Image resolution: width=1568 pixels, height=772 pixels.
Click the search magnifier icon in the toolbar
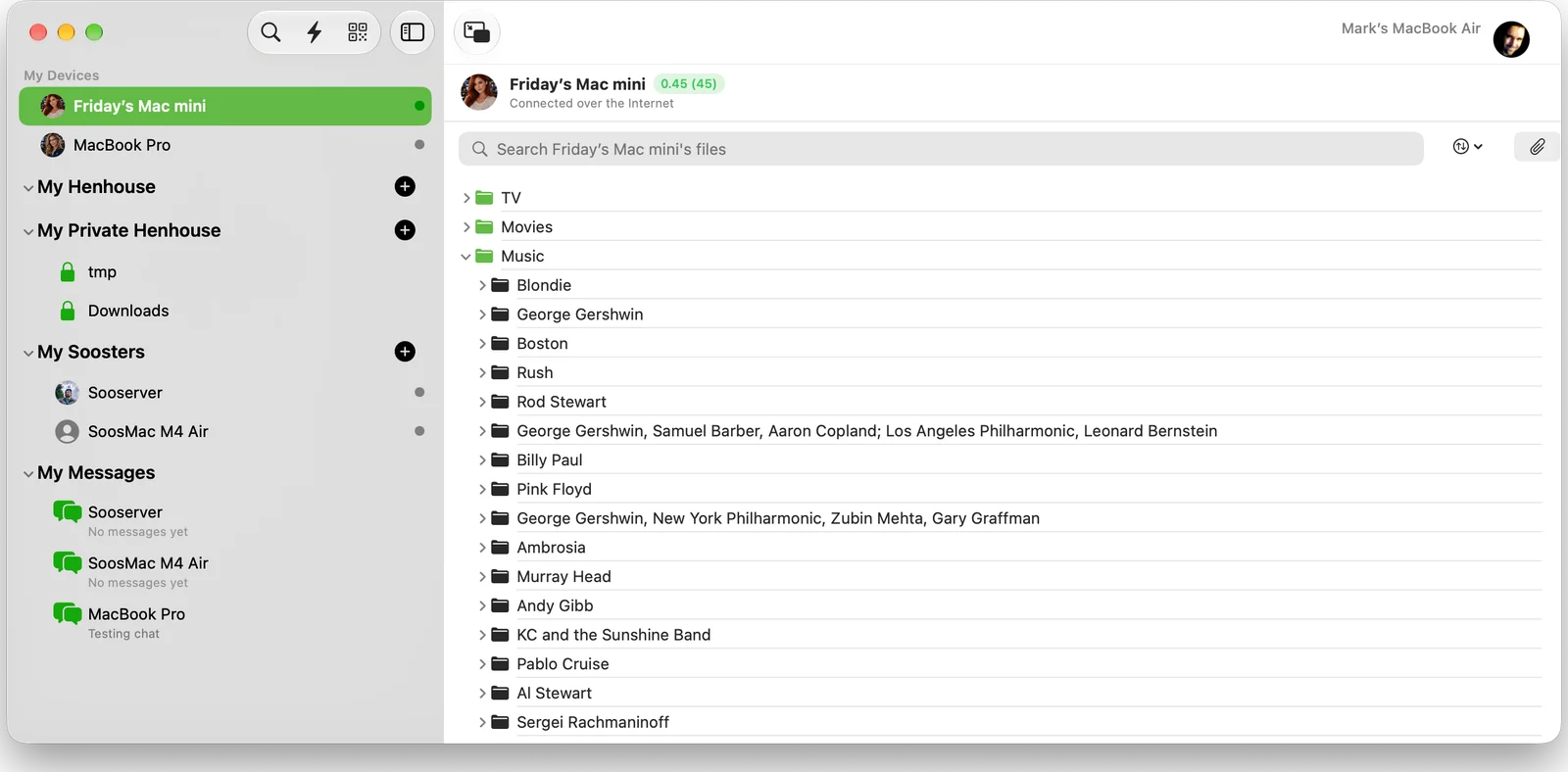coord(270,32)
